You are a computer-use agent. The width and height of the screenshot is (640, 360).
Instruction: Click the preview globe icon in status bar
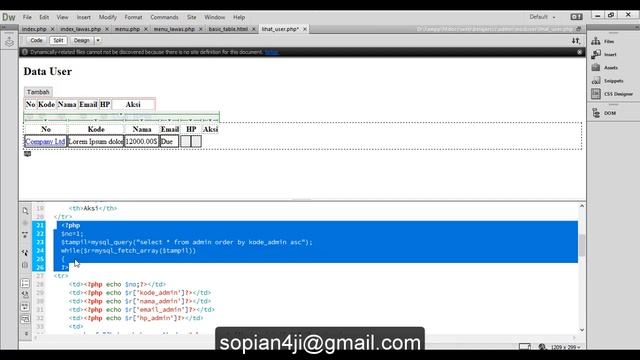click(x=542, y=347)
